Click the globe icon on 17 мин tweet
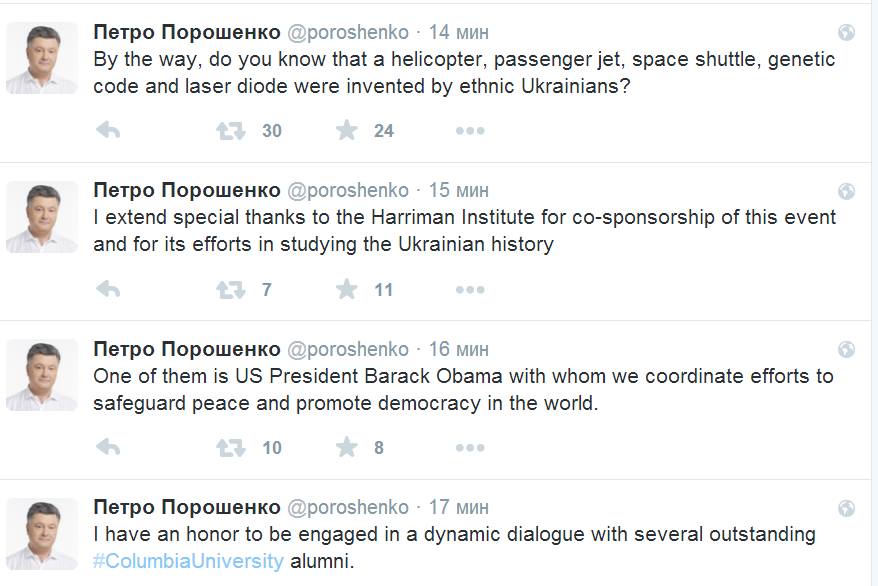The width and height of the screenshot is (878, 586). coord(846,507)
